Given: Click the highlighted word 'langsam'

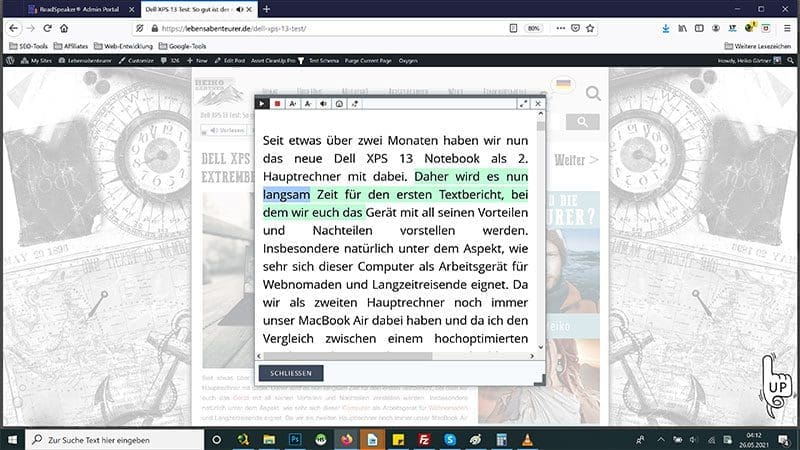Looking at the screenshot, I should click(286, 194).
